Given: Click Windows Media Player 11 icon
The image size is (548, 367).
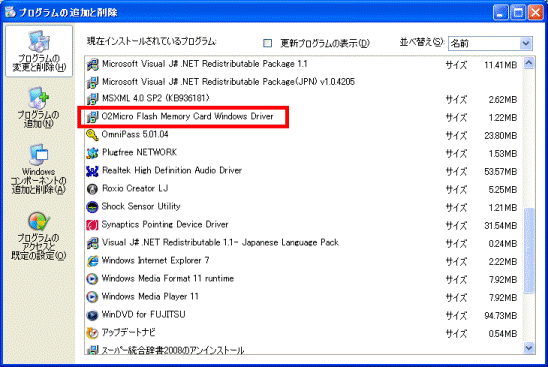Looking at the screenshot, I should (x=92, y=297).
